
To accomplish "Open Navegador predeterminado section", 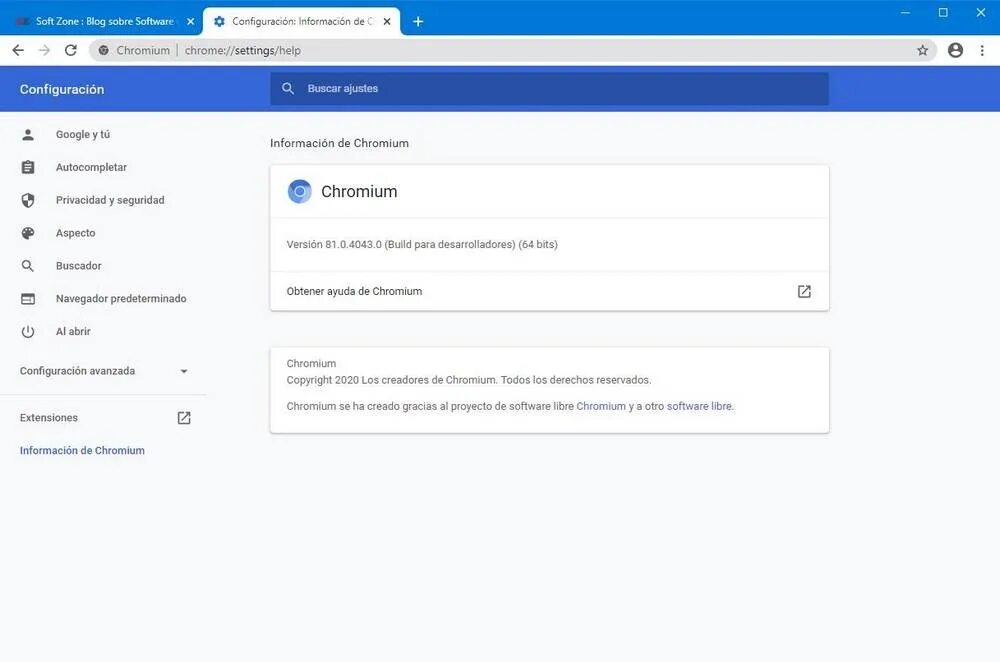I will pos(121,298).
